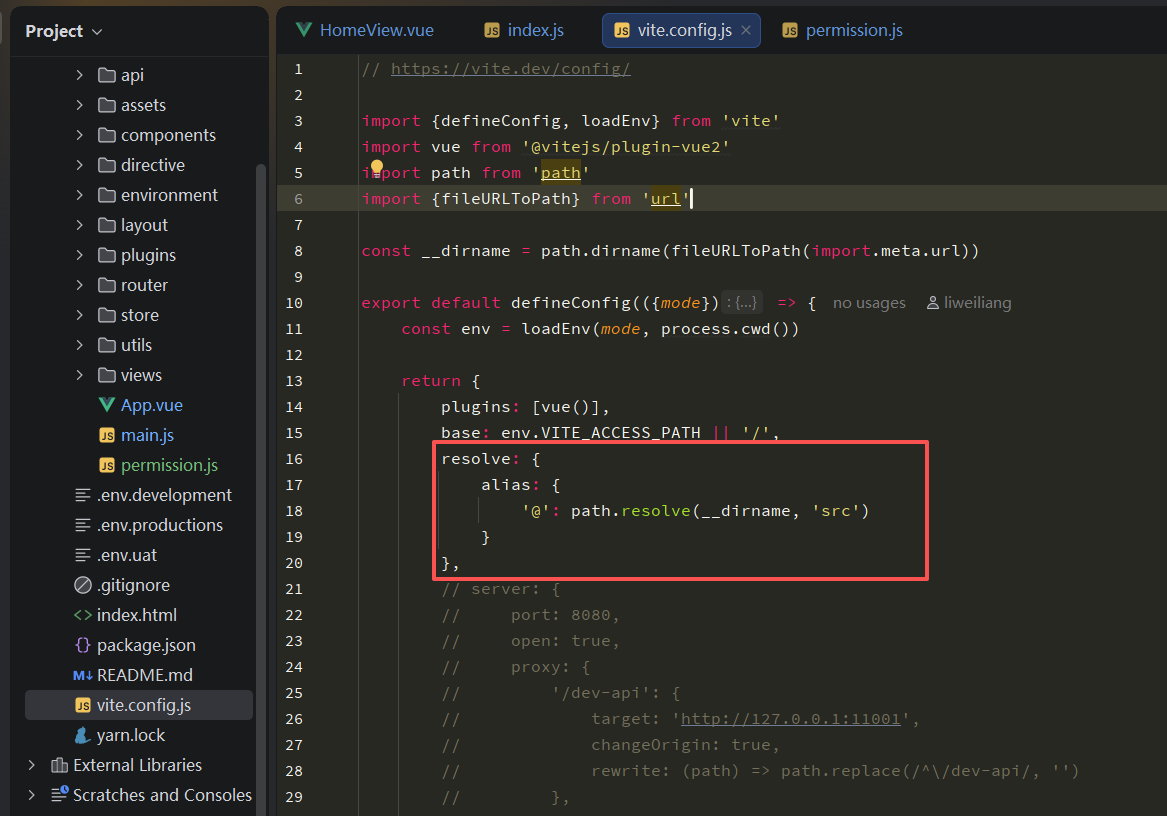The image size is (1167, 816).
Task: Click the liweiliang author annotation
Action: pyautogui.click(x=976, y=302)
